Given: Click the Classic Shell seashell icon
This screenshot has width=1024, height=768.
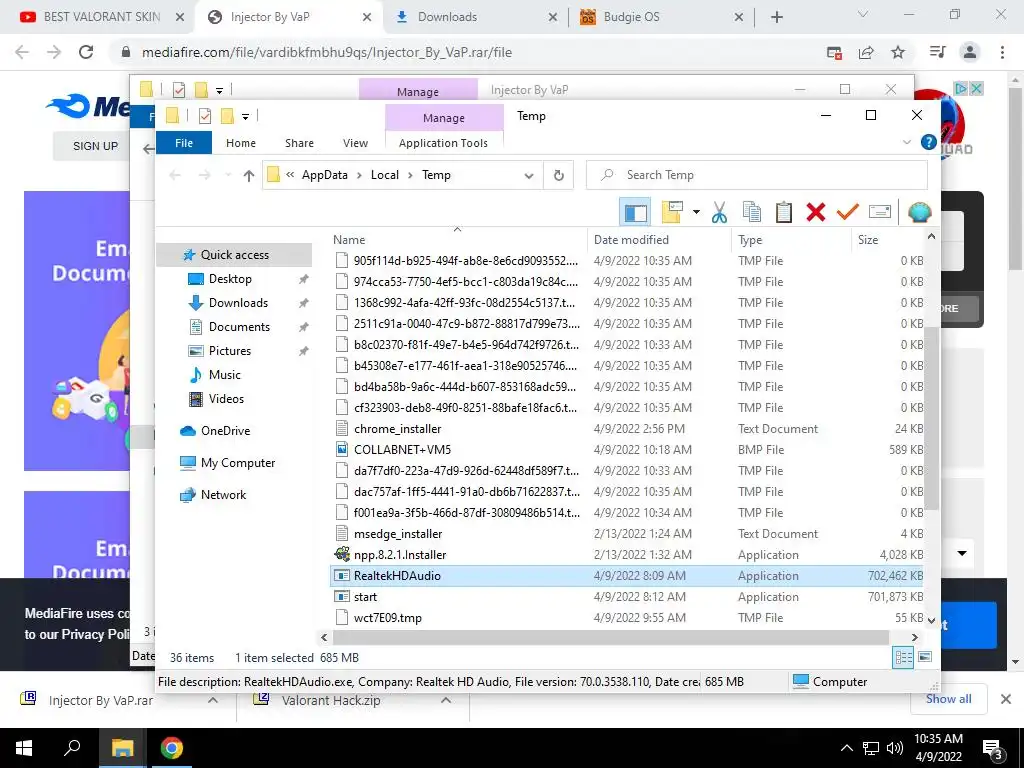Looking at the screenshot, I should point(920,212).
